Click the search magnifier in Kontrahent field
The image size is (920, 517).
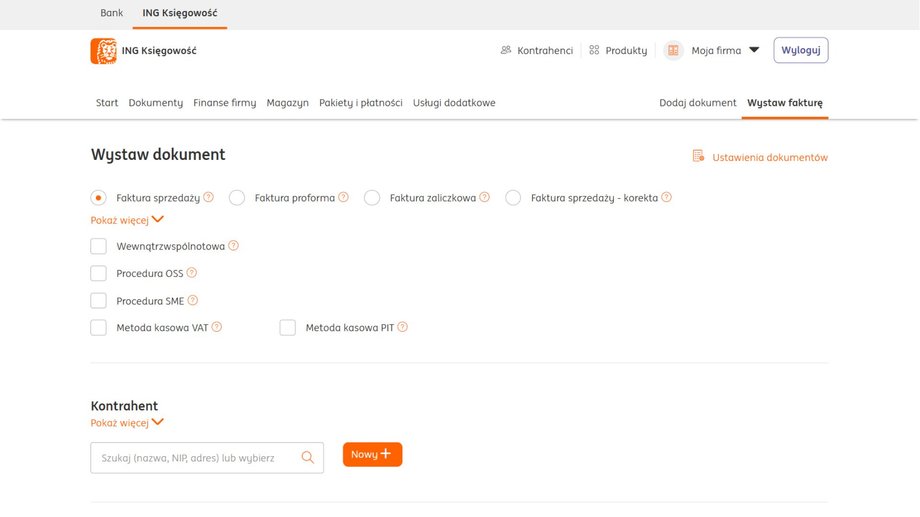308,458
